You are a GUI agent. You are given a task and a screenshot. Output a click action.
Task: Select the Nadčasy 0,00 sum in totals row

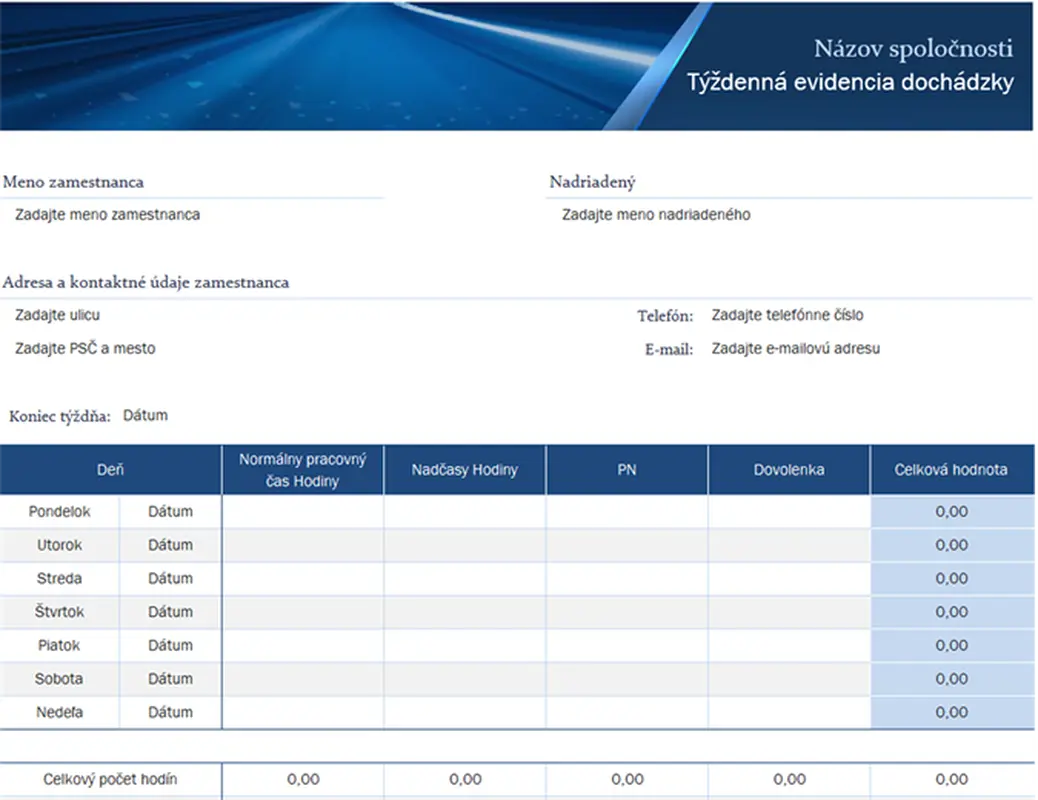pos(465,779)
